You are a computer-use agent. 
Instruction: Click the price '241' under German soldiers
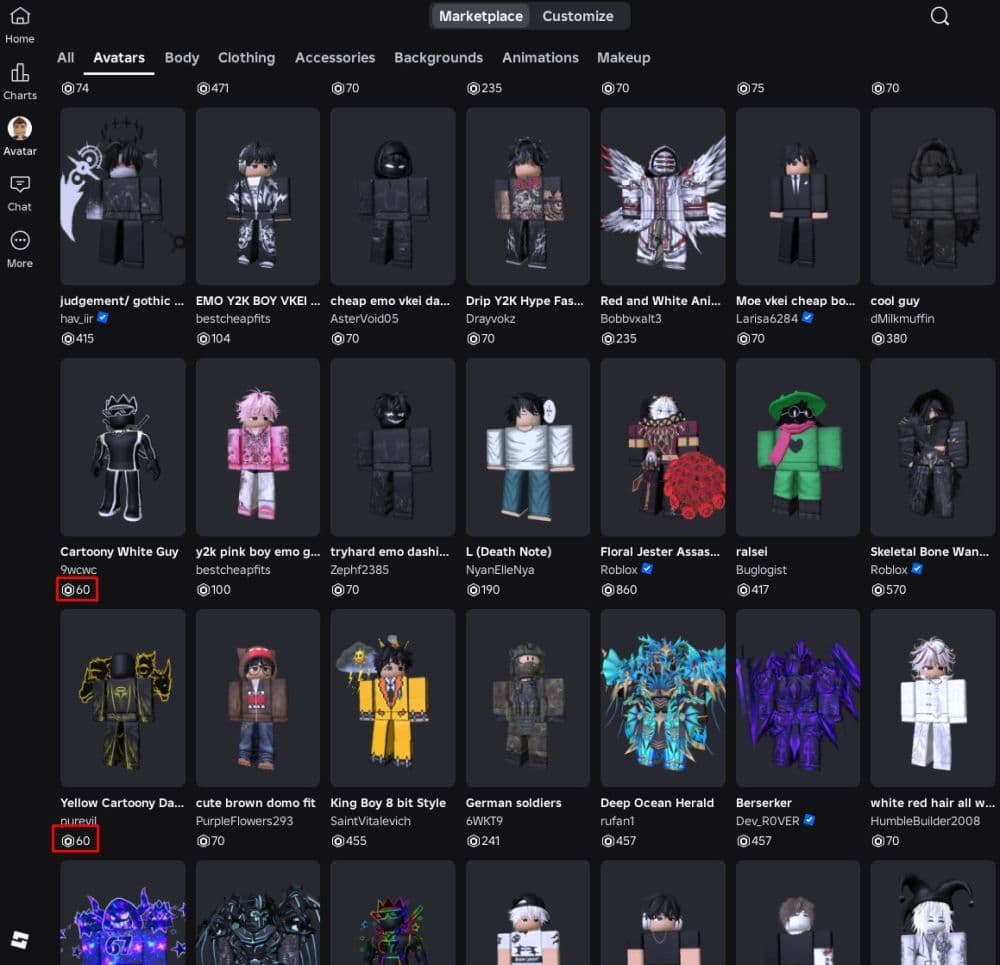490,841
